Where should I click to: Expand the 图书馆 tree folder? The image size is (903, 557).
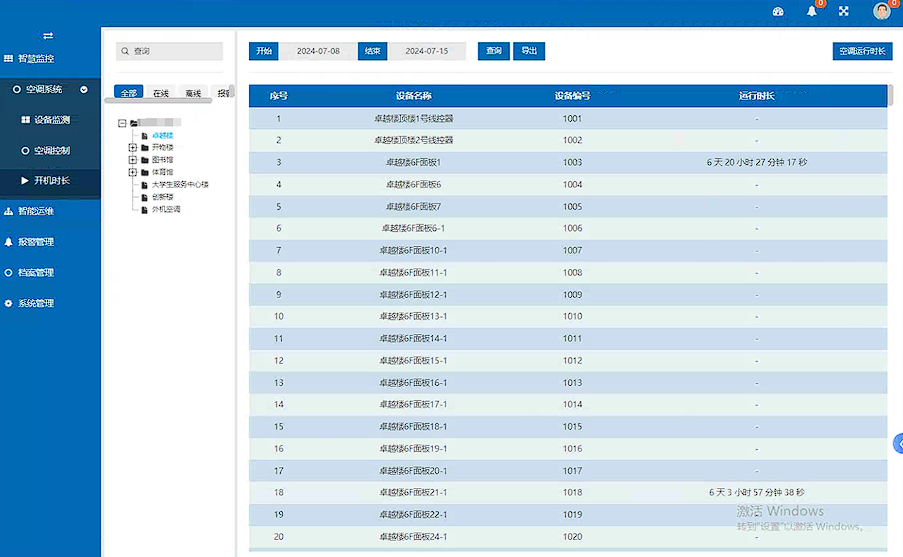132,160
